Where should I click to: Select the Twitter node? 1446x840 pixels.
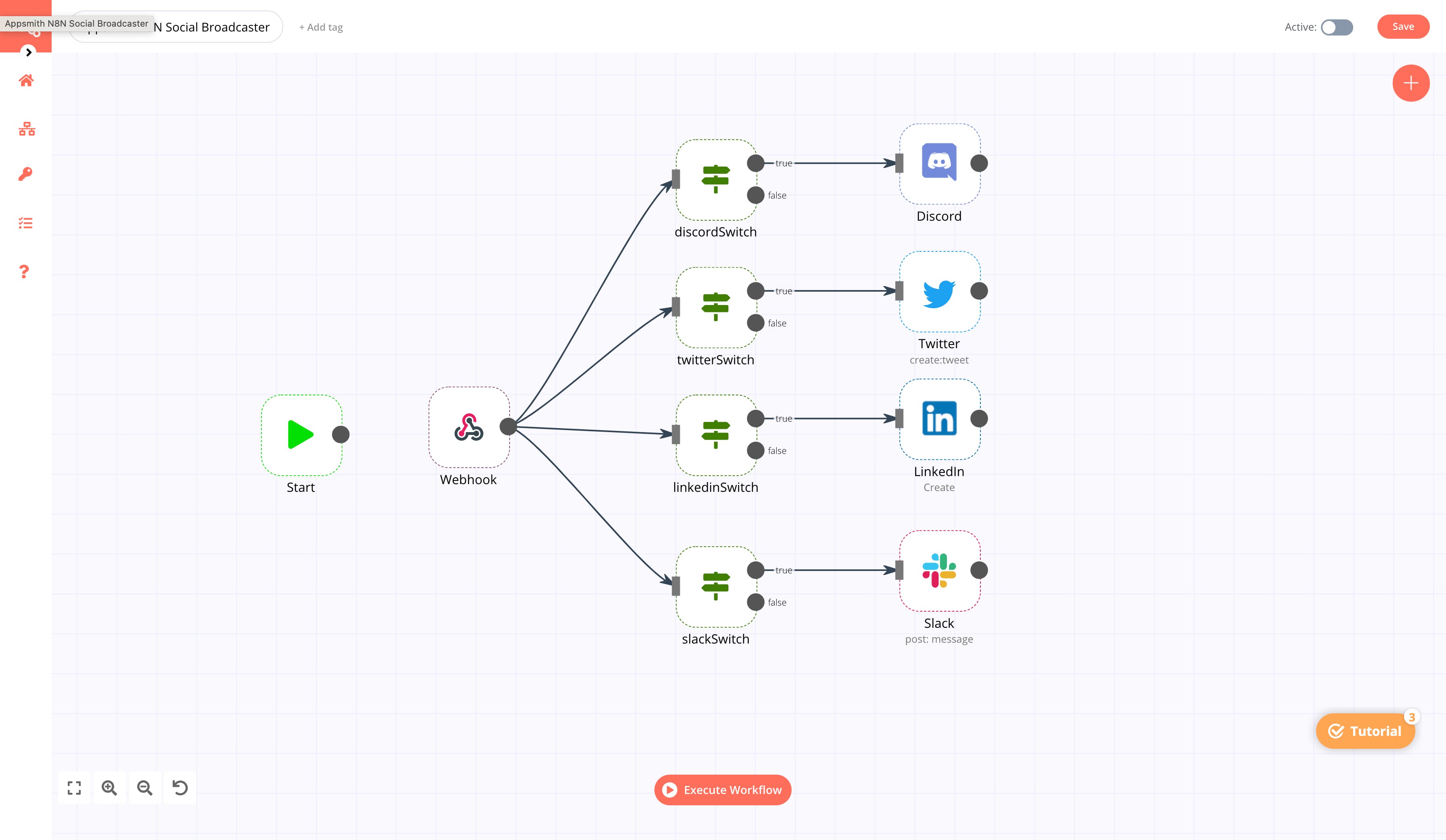coord(939,291)
